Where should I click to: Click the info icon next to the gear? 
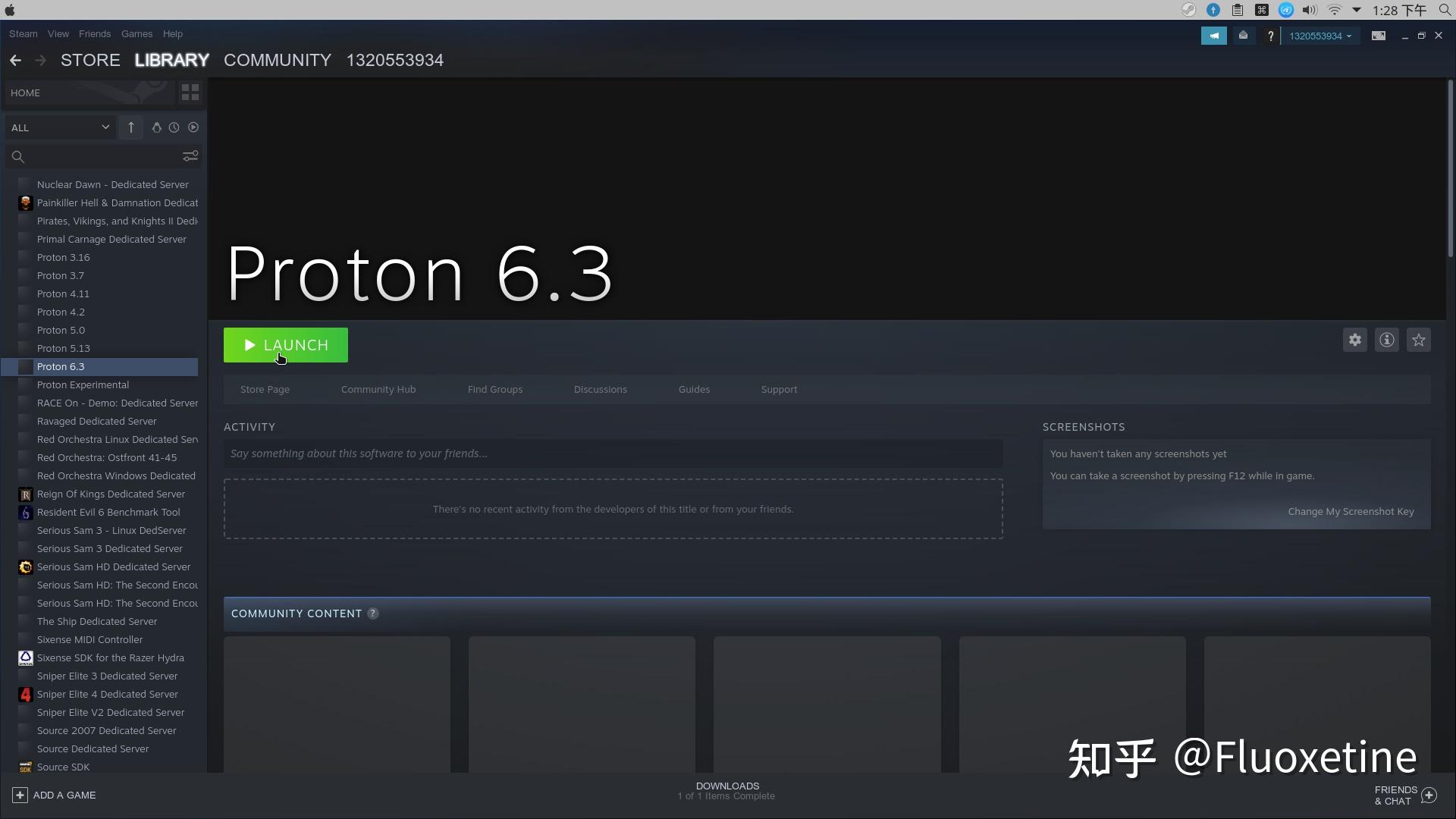(x=1386, y=340)
